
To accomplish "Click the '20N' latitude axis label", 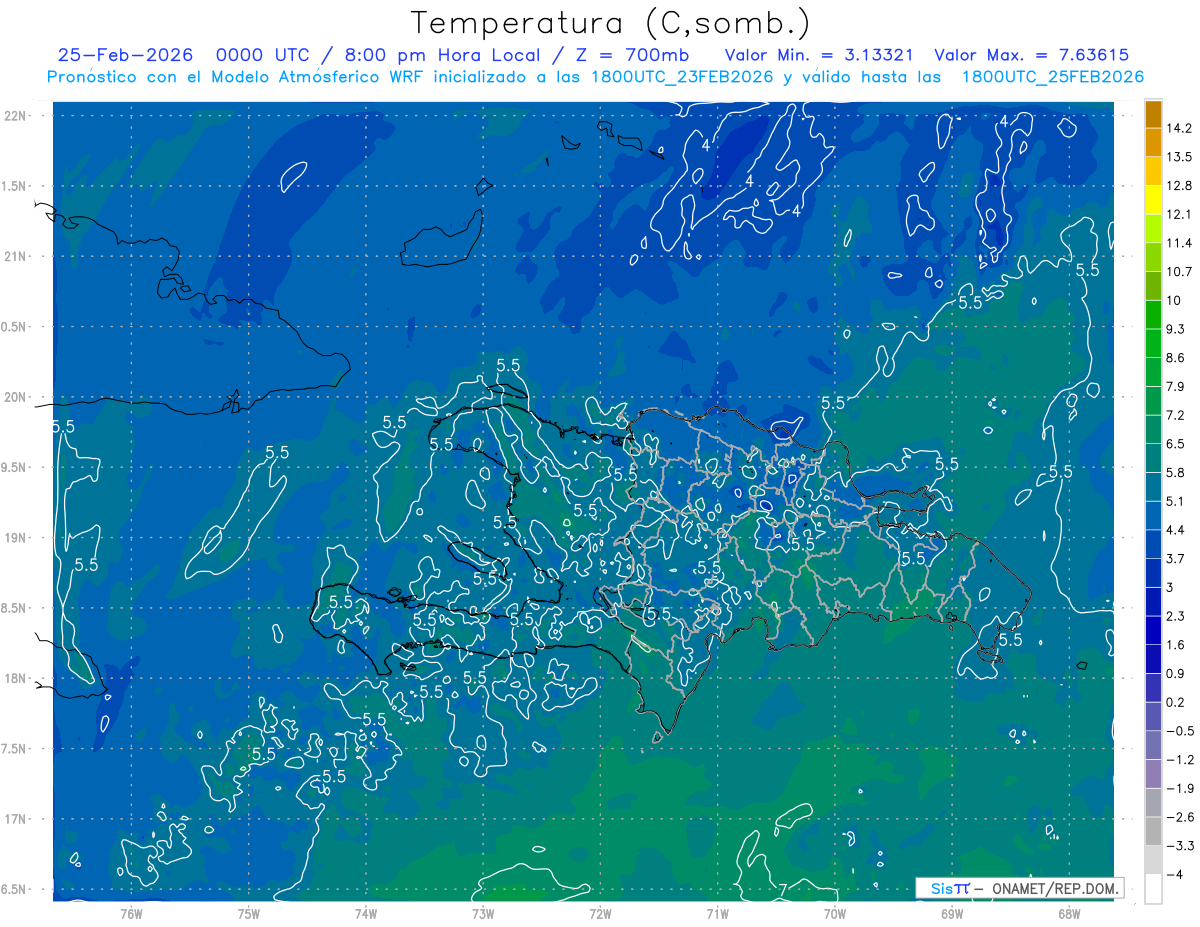I will [x=17, y=397].
